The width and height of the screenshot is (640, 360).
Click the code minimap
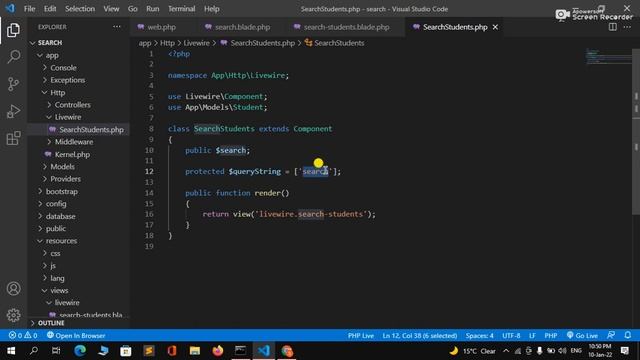(608, 57)
